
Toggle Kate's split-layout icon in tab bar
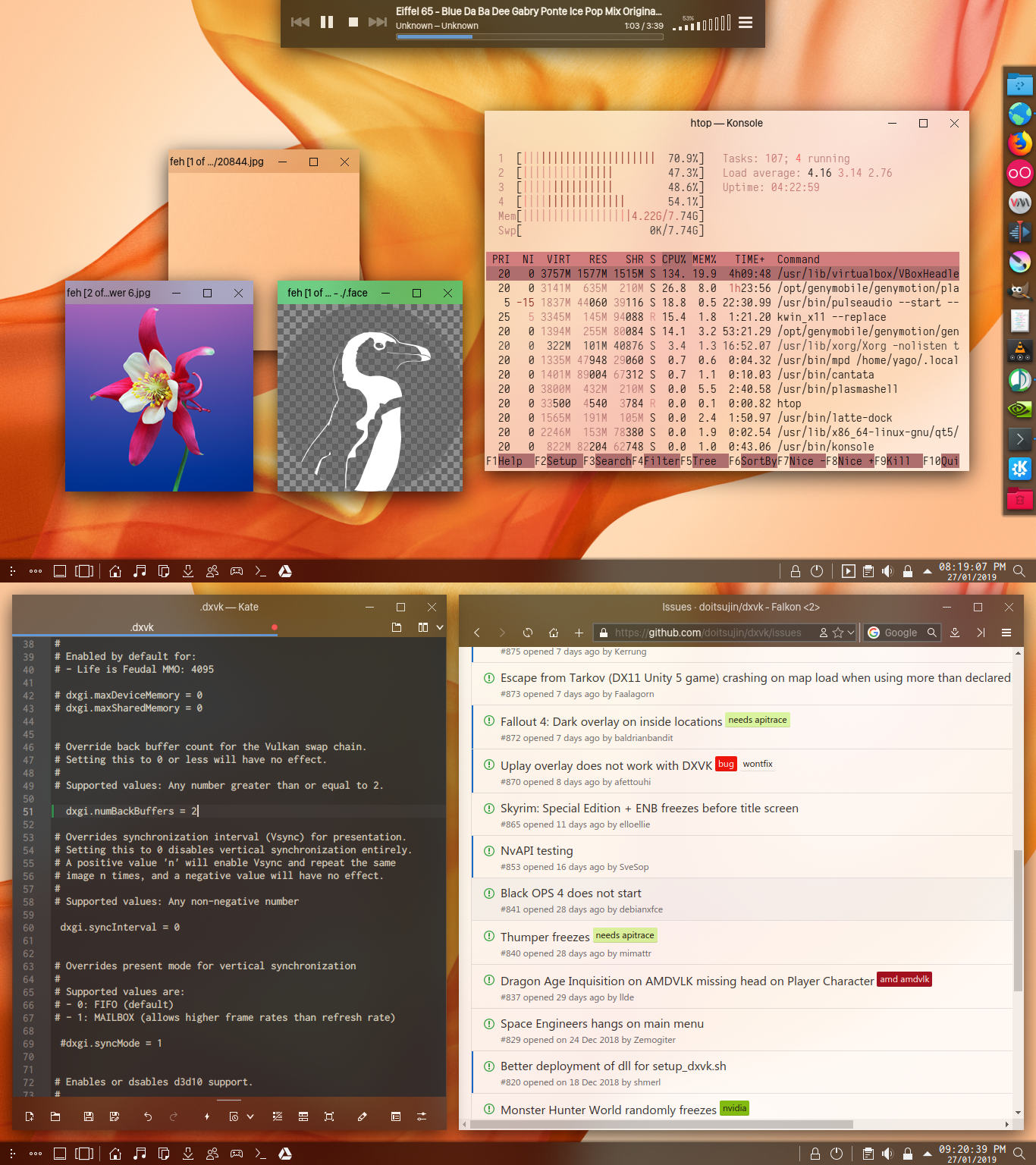coord(423,627)
